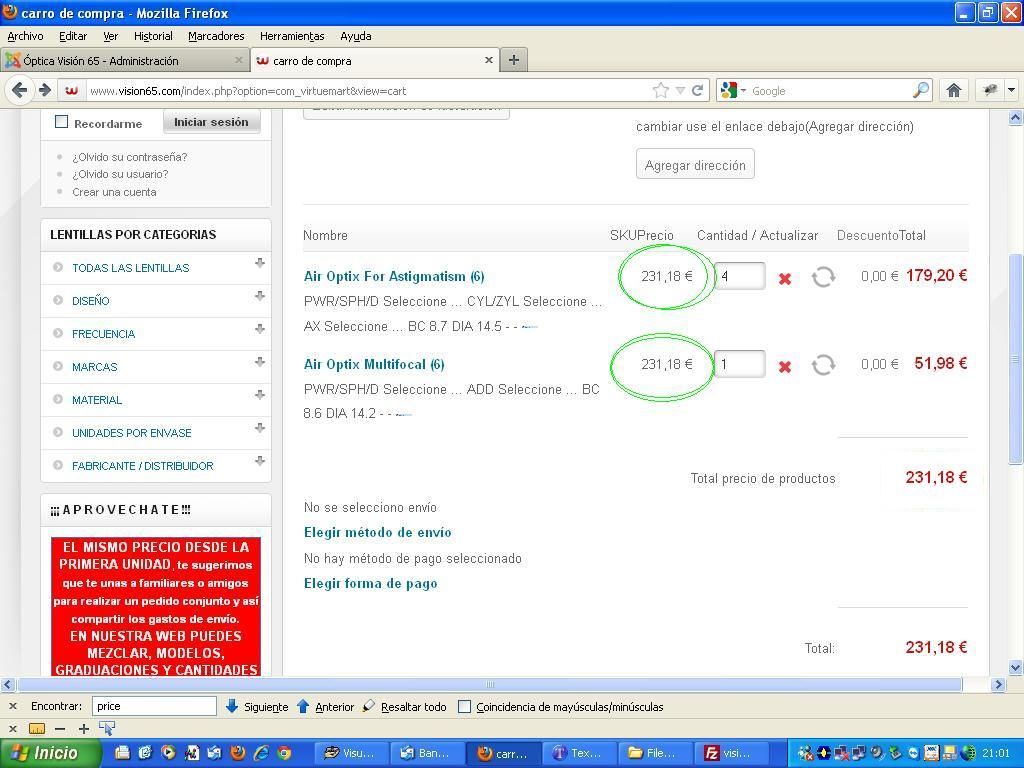
Task: Reload the page with the refresh icon
Action: (x=697, y=90)
